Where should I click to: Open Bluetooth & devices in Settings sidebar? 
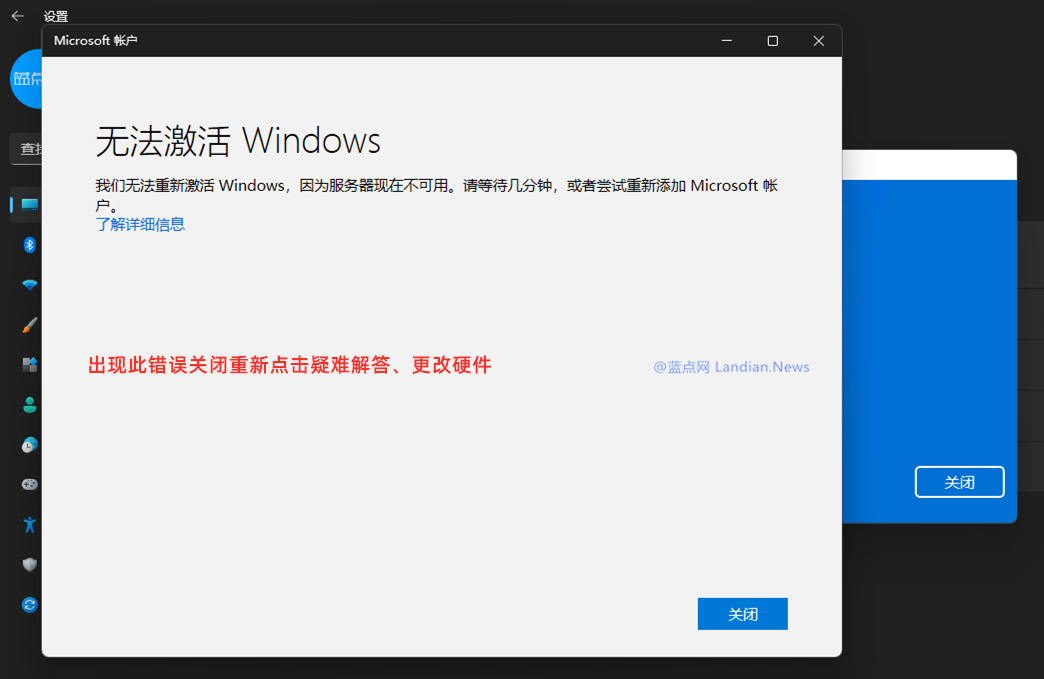[x=29, y=245]
